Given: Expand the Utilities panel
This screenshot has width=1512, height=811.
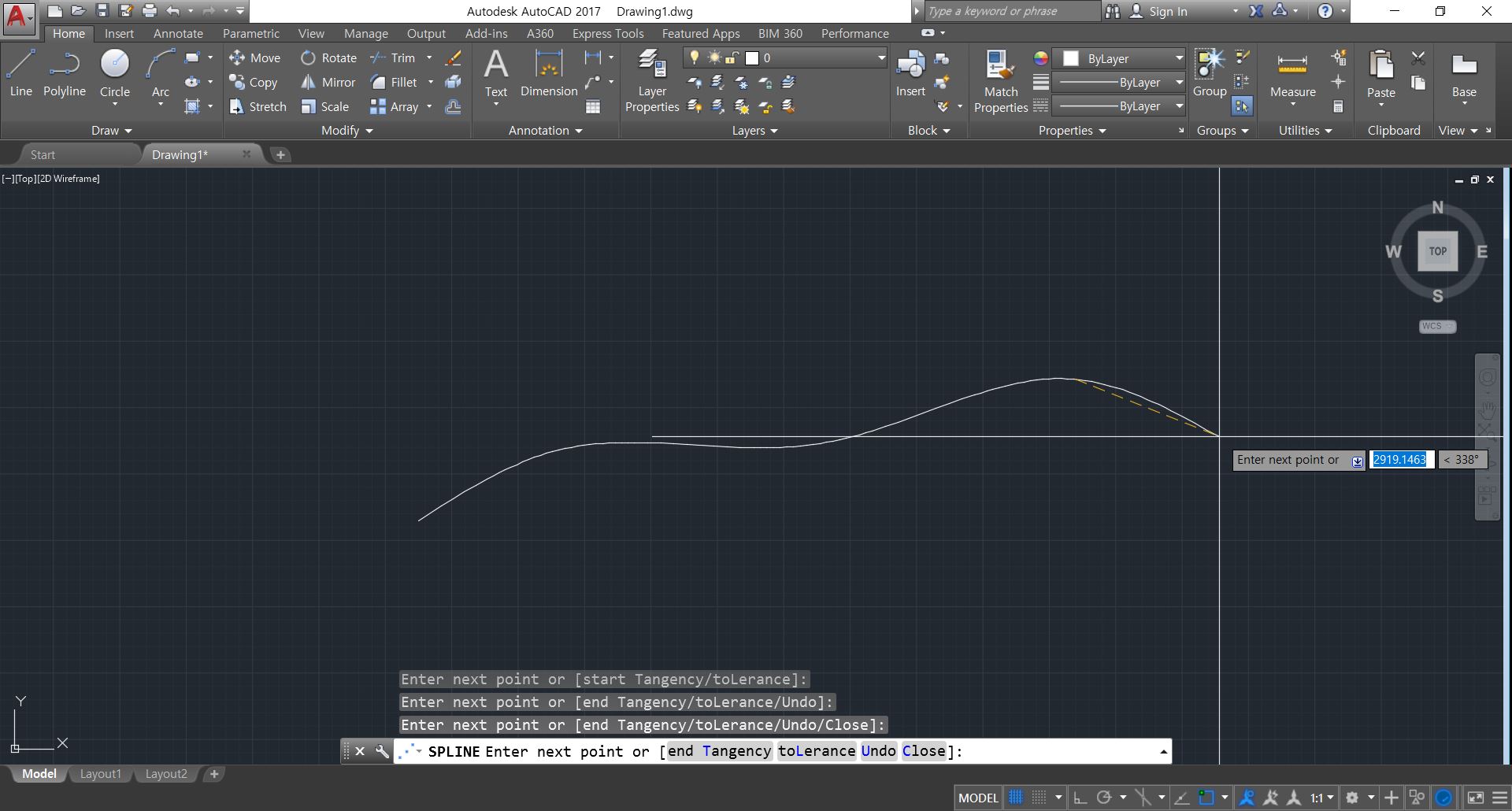Looking at the screenshot, I should 1305,131.
